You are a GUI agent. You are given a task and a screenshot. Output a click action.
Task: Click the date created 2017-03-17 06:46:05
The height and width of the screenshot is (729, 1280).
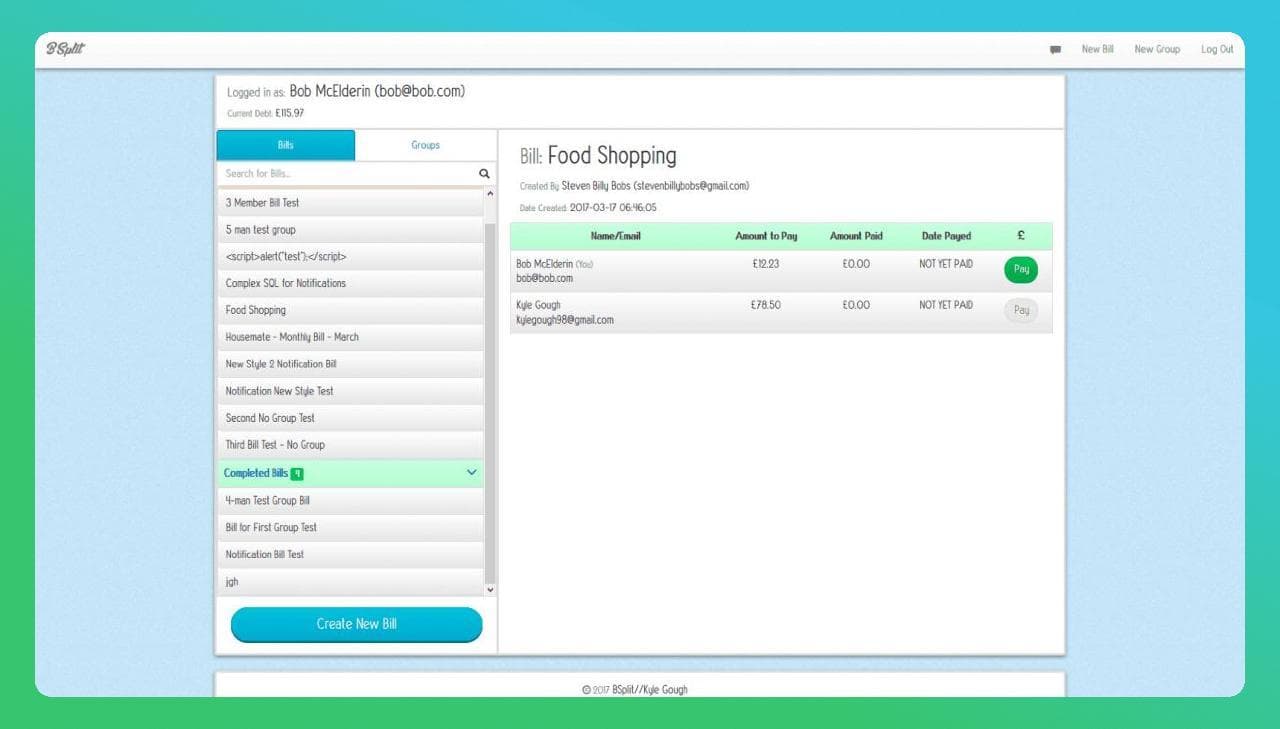(x=613, y=208)
